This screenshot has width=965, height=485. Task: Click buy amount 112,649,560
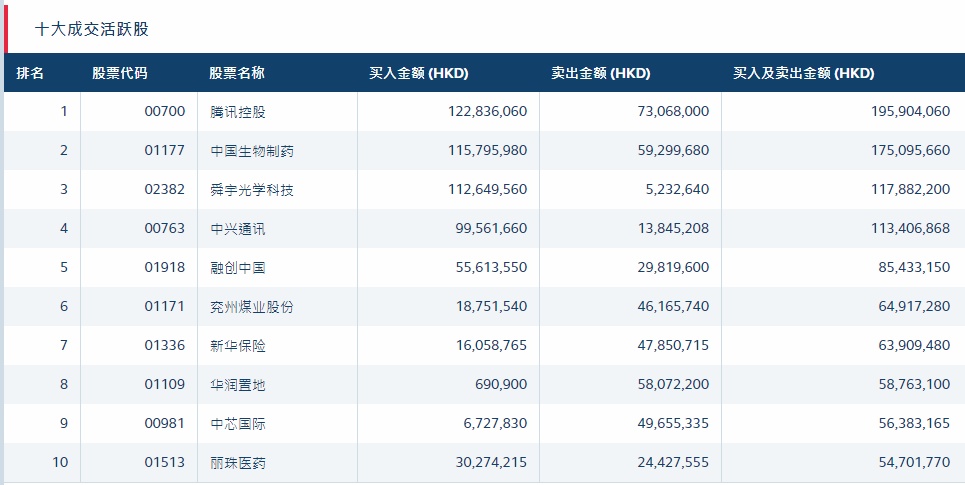pos(487,189)
